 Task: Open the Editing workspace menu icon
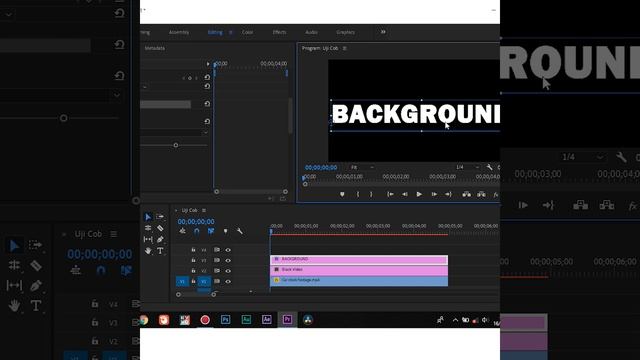pos(230,32)
